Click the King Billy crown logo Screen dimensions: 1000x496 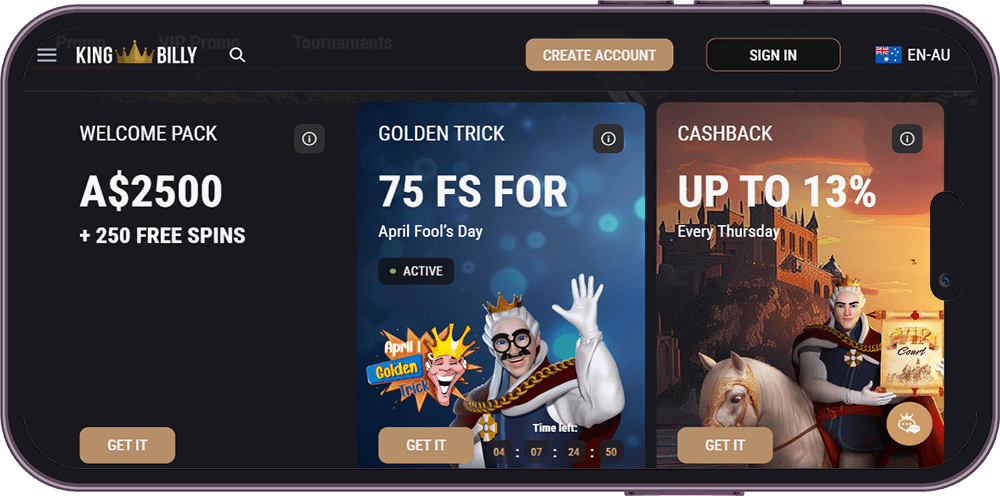pos(136,54)
